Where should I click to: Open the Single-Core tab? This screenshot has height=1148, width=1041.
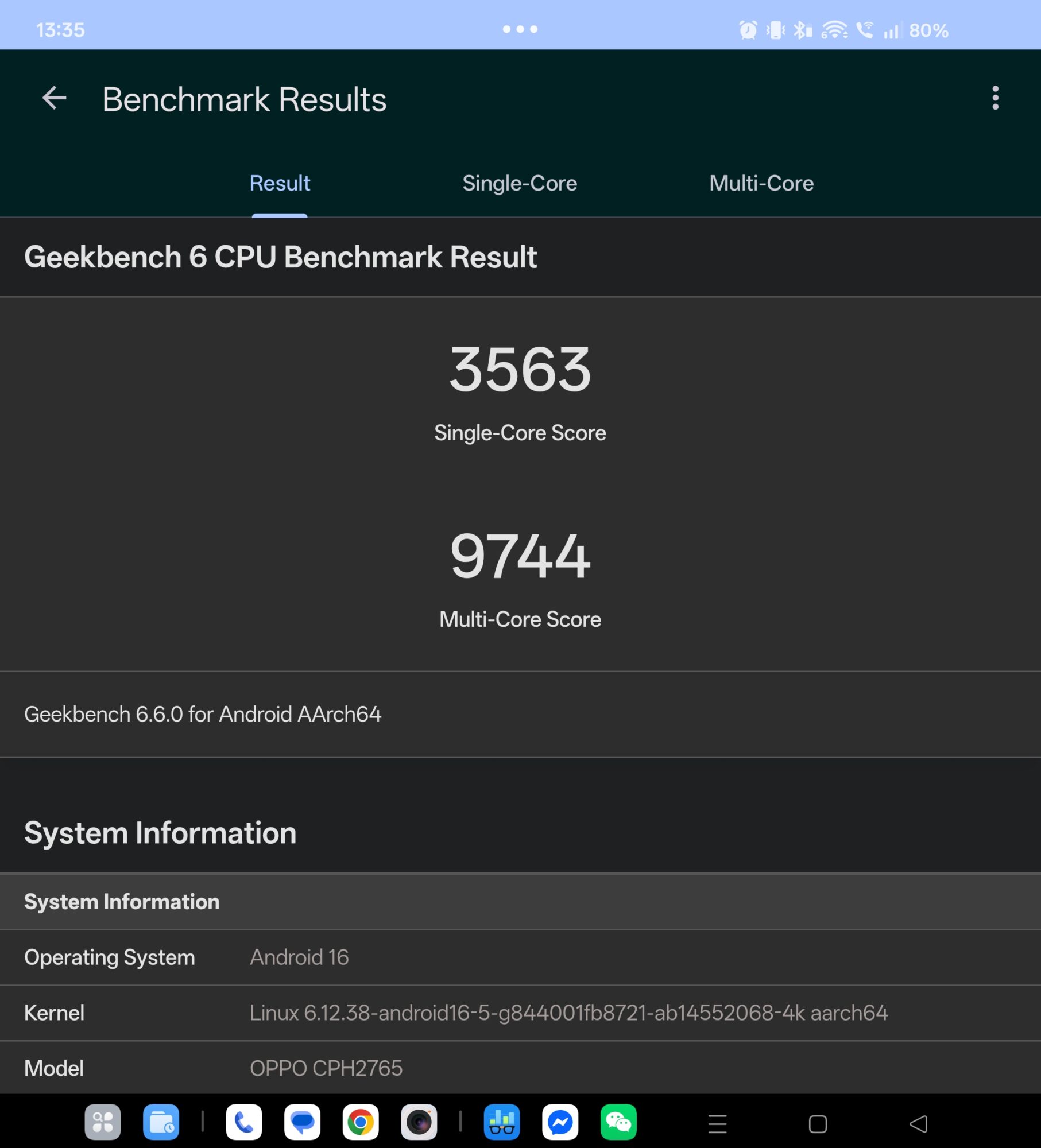click(520, 183)
